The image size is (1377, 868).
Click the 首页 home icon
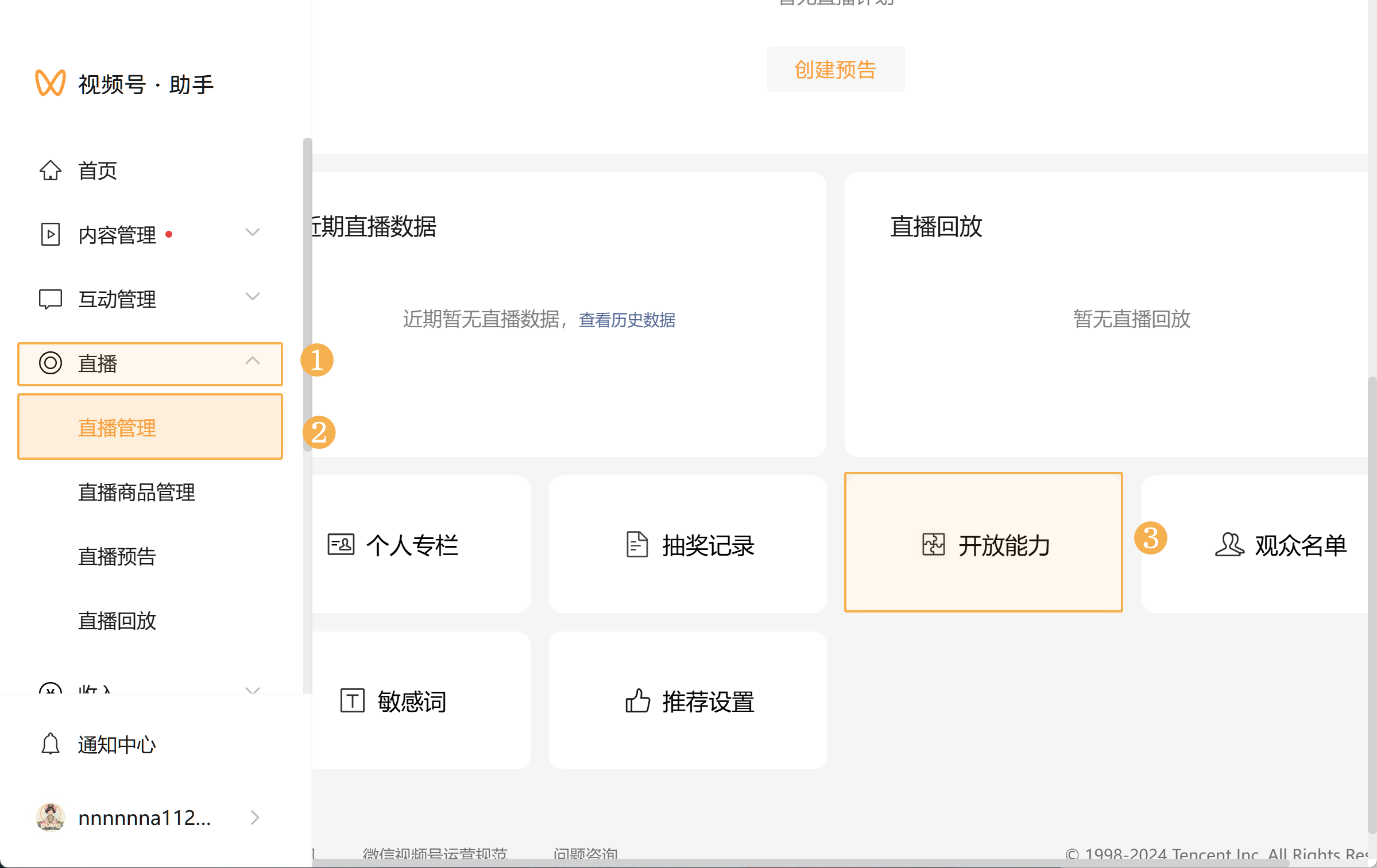pos(51,170)
